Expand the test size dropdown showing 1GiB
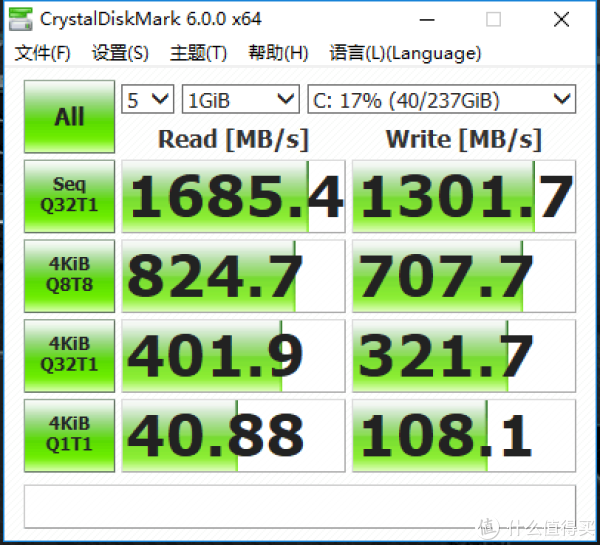The width and height of the screenshot is (600, 545). pos(241,99)
